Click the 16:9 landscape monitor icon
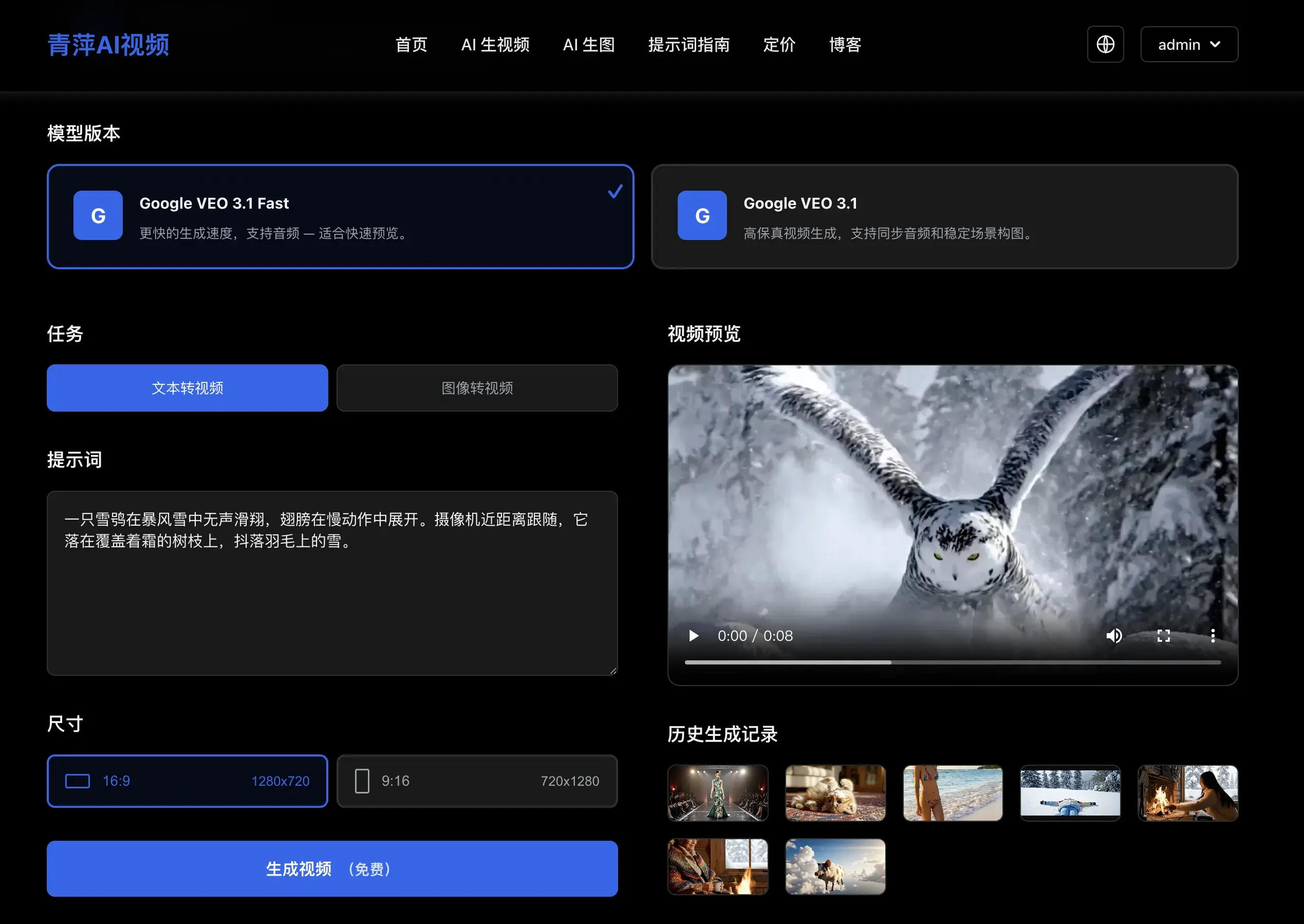Image resolution: width=1304 pixels, height=924 pixels. (x=78, y=781)
